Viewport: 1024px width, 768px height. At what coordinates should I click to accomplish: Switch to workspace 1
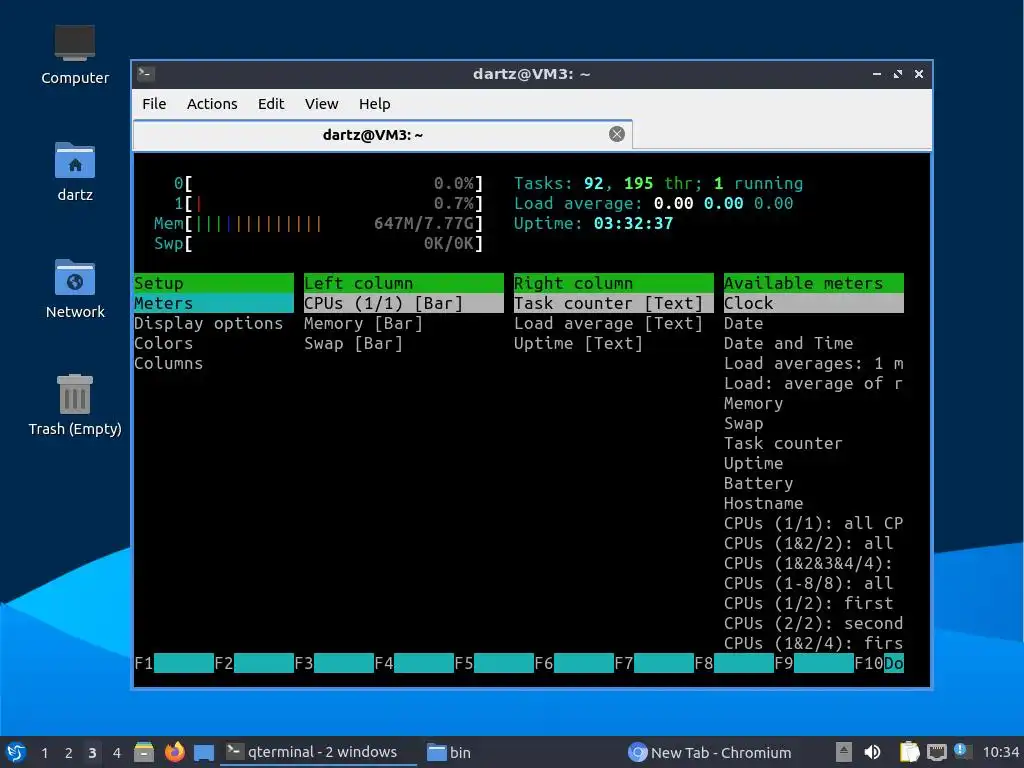tap(44, 753)
